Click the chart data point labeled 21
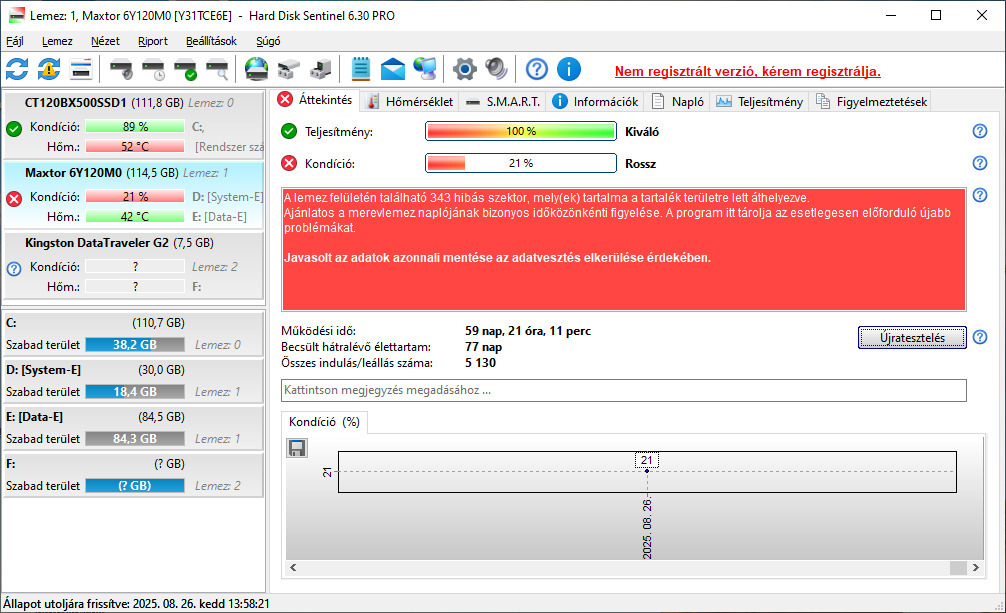Image resolution: width=1006 pixels, height=613 pixels. (x=647, y=471)
